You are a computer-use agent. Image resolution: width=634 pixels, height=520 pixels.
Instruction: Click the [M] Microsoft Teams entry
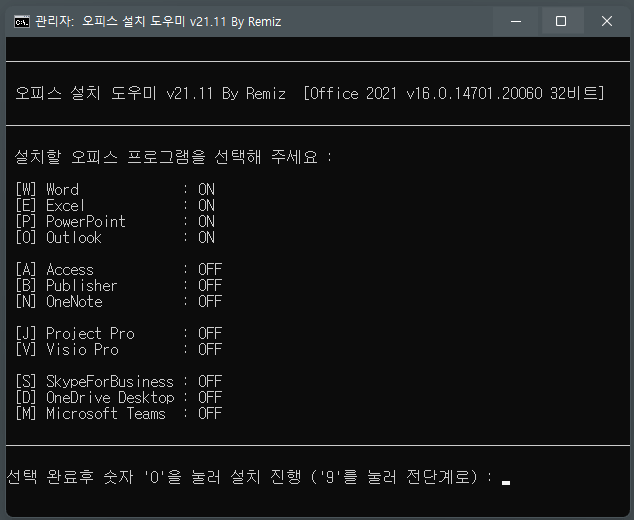pyautogui.click(x=91, y=414)
